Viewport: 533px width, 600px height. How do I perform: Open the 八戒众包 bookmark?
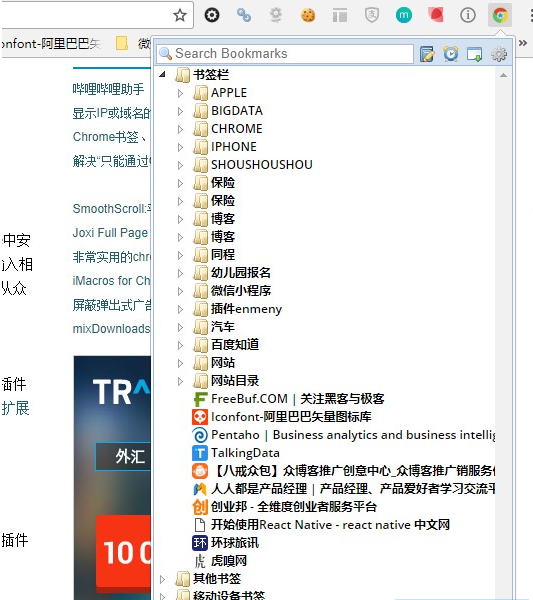344,471
